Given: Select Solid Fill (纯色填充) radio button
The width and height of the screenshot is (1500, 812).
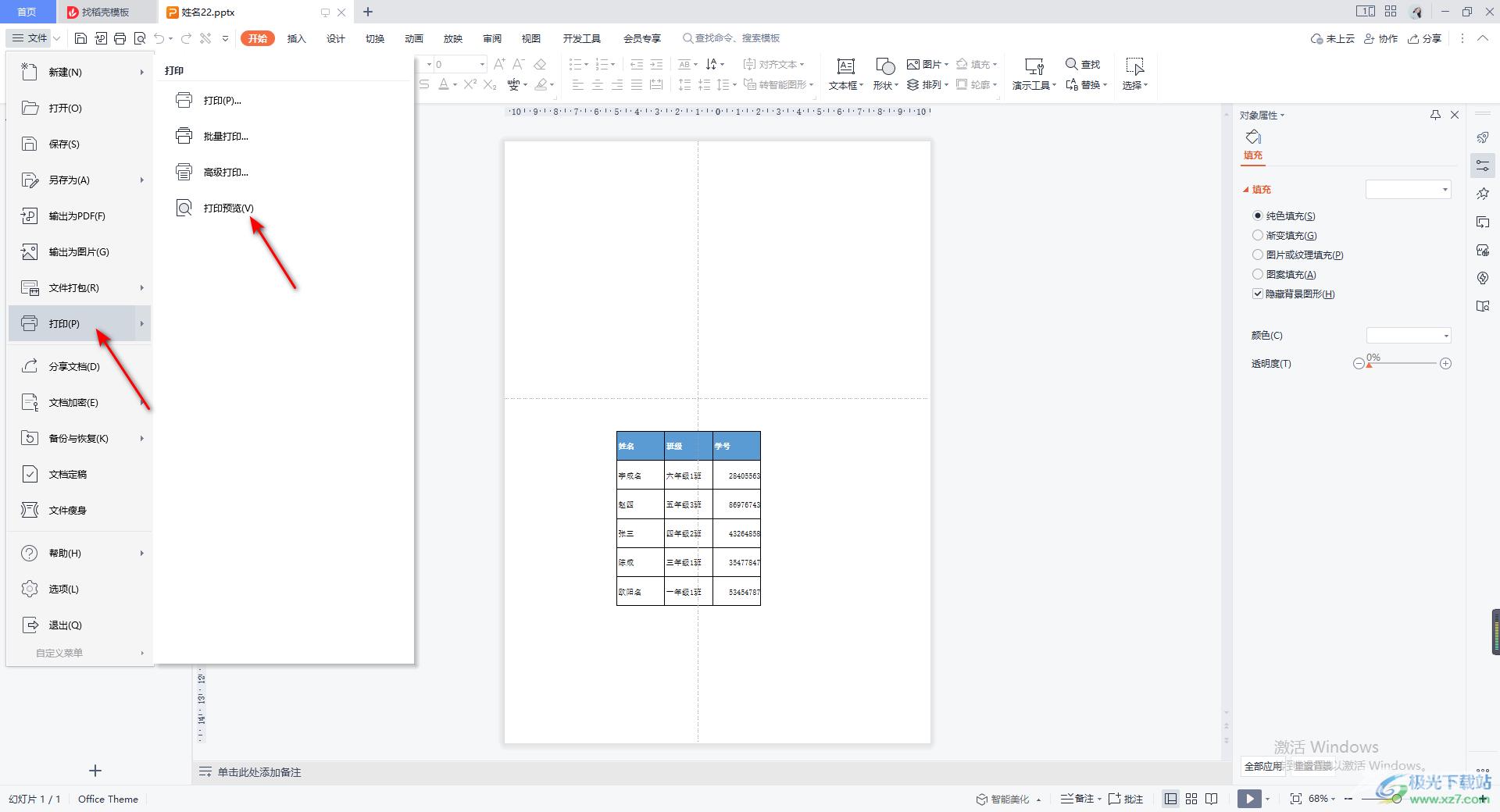Looking at the screenshot, I should pos(1258,215).
